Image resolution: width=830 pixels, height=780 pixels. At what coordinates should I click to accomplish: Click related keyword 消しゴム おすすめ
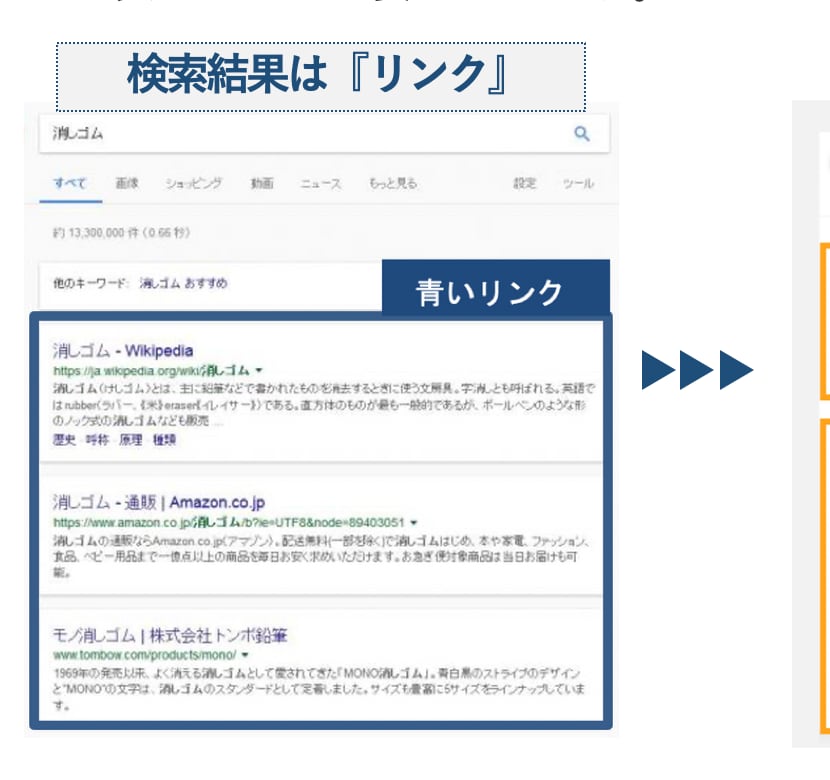click(x=183, y=283)
